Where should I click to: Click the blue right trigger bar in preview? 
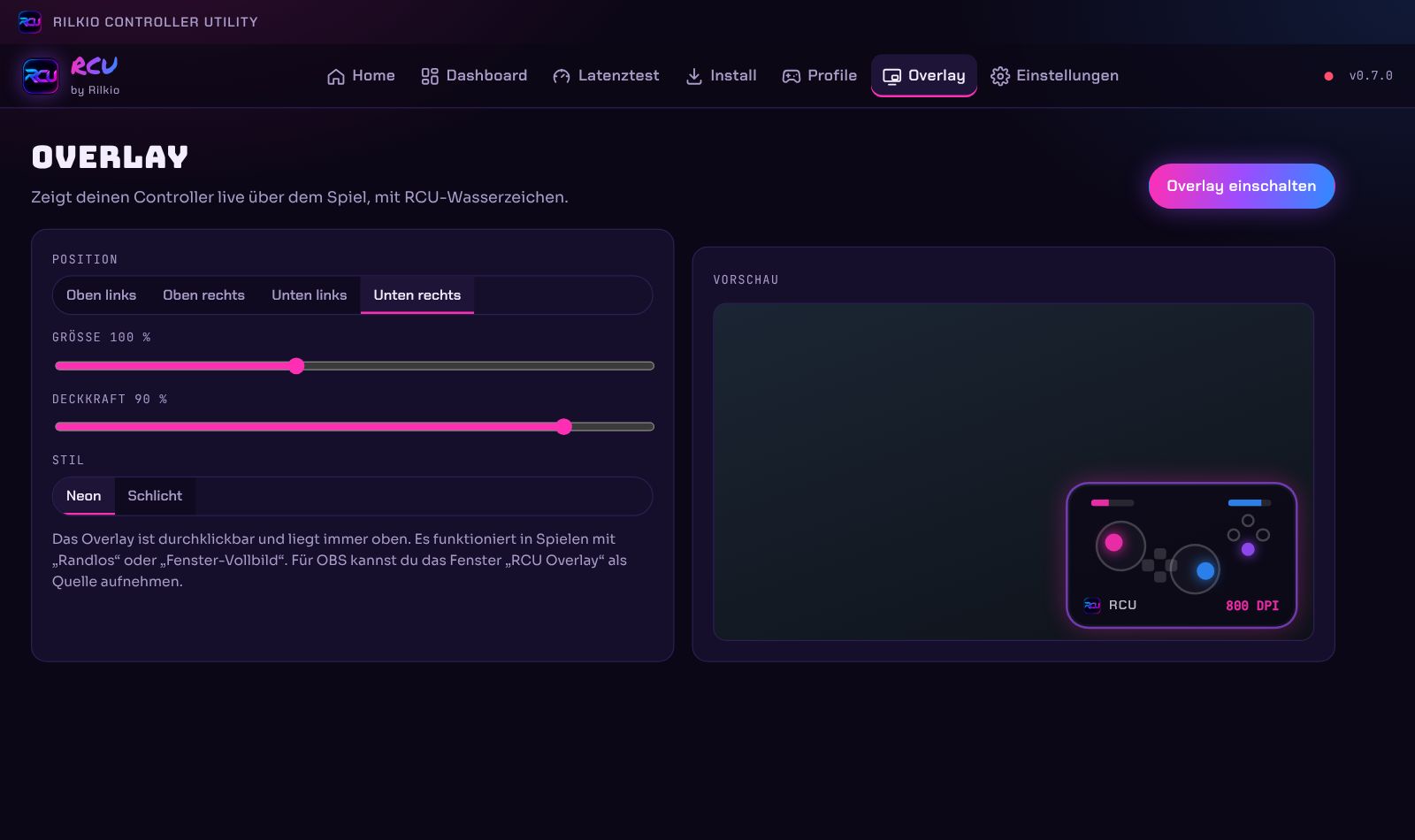pos(1244,502)
